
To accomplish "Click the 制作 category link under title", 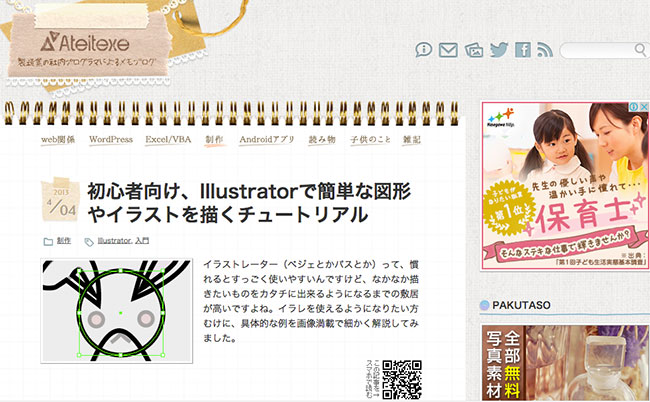I will (x=63, y=240).
